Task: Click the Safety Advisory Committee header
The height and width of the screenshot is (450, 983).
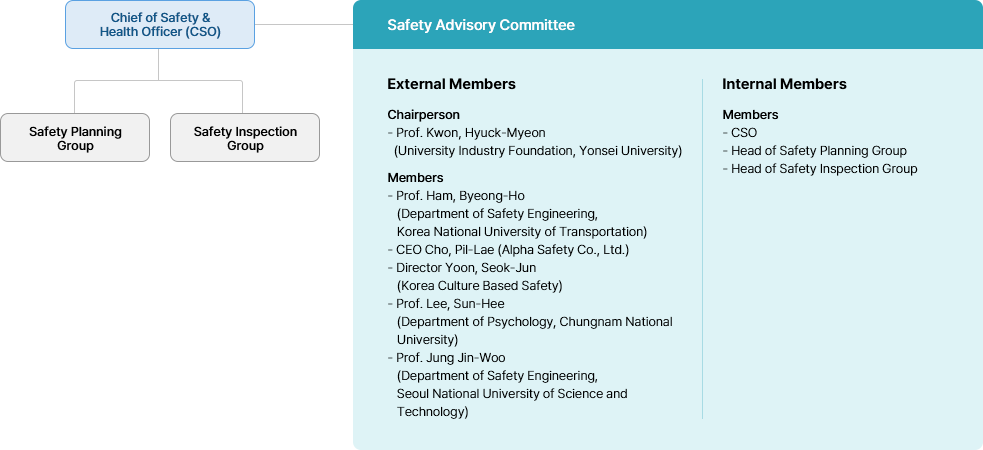Action: click(x=481, y=25)
